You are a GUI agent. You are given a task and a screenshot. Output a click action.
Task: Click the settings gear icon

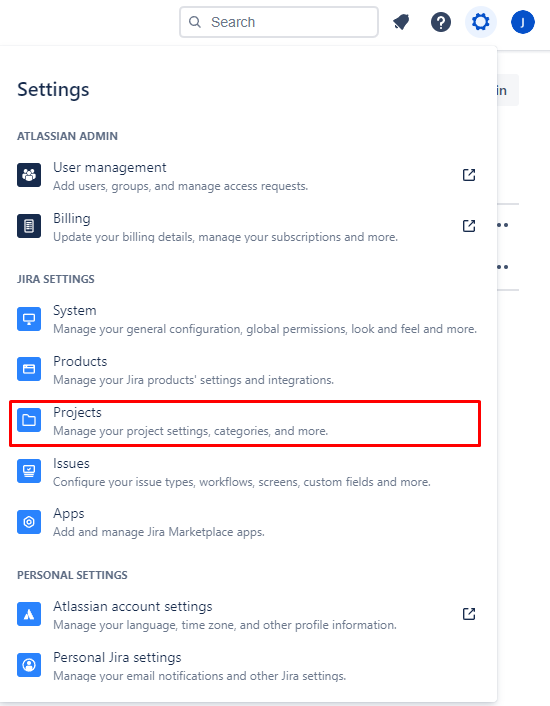[481, 22]
